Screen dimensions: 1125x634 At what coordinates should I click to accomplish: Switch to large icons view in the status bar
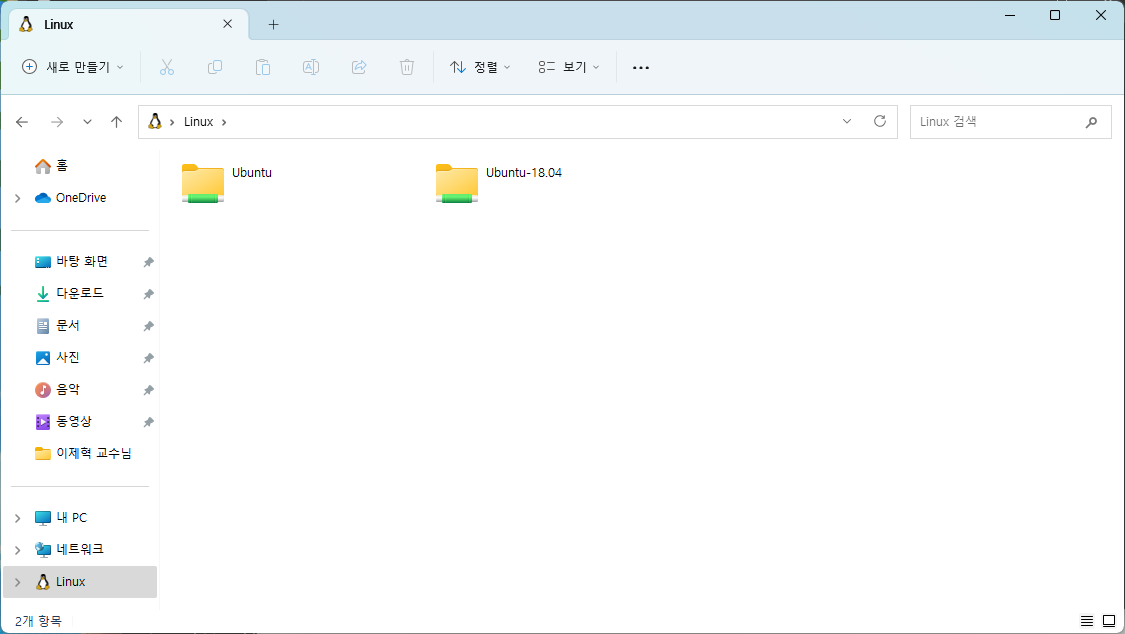pos(1109,621)
